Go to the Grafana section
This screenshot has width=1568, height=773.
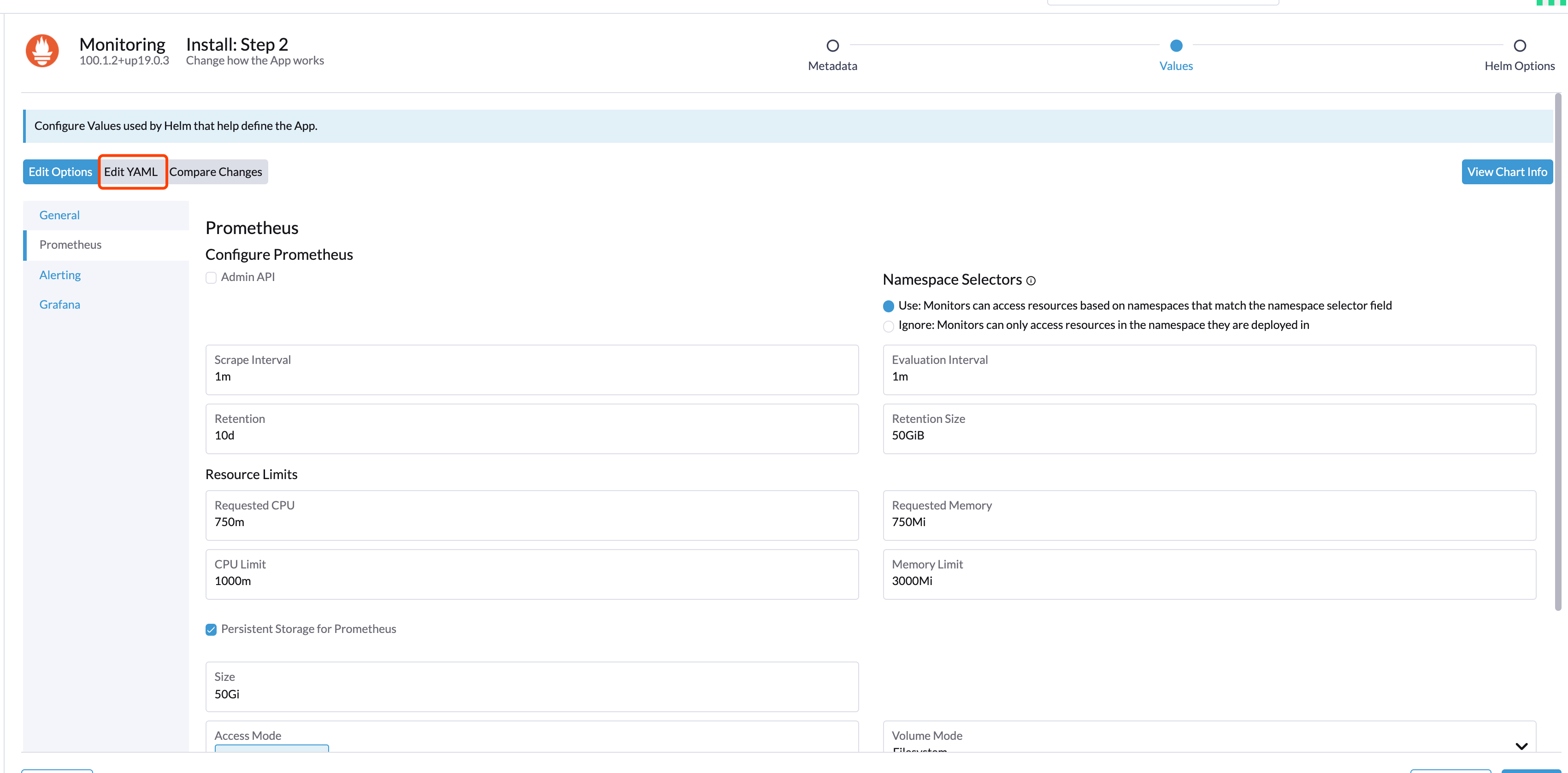coord(59,305)
